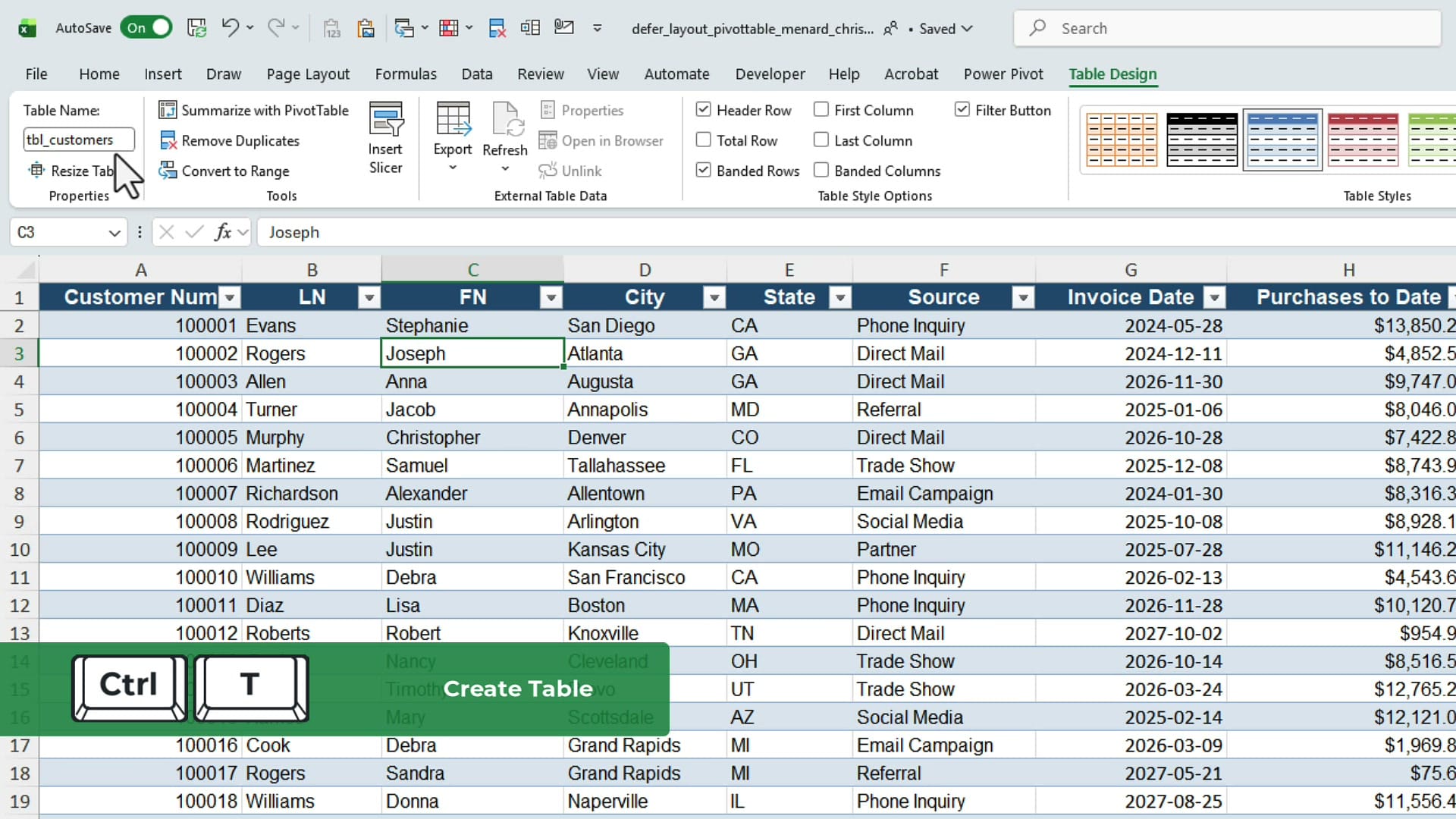
Task: Click the Cancel (X) formula icon
Action: pyautogui.click(x=167, y=232)
